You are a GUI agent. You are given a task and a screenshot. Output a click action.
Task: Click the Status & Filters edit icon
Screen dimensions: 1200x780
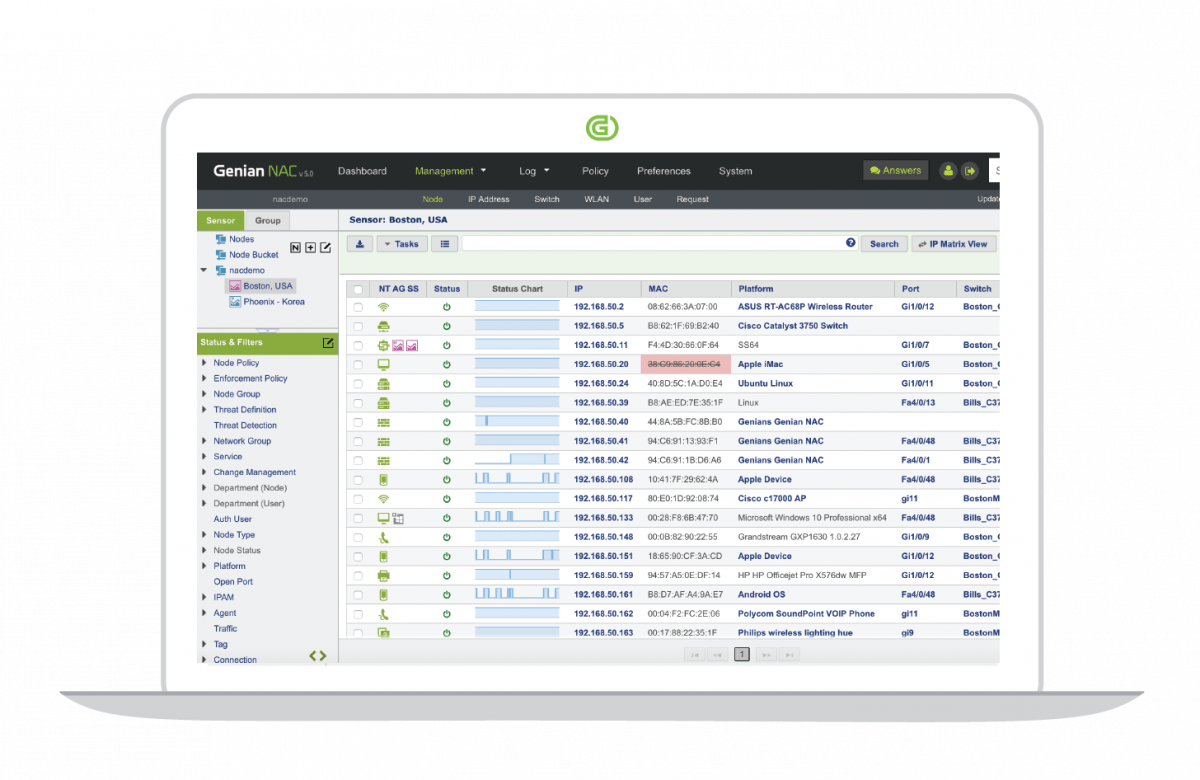(328, 343)
